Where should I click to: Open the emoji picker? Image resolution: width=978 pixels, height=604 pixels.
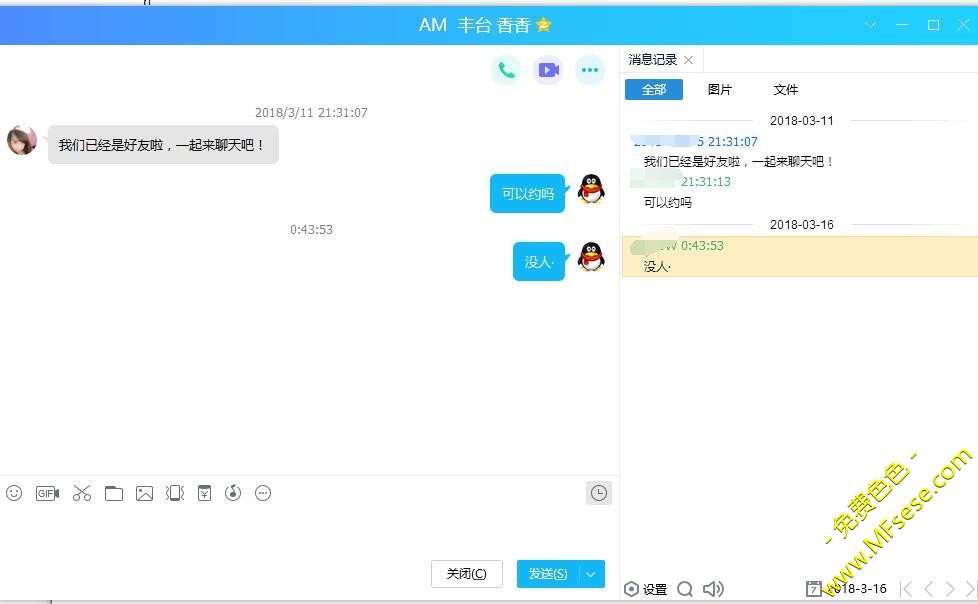pyautogui.click(x=14, y=493)
